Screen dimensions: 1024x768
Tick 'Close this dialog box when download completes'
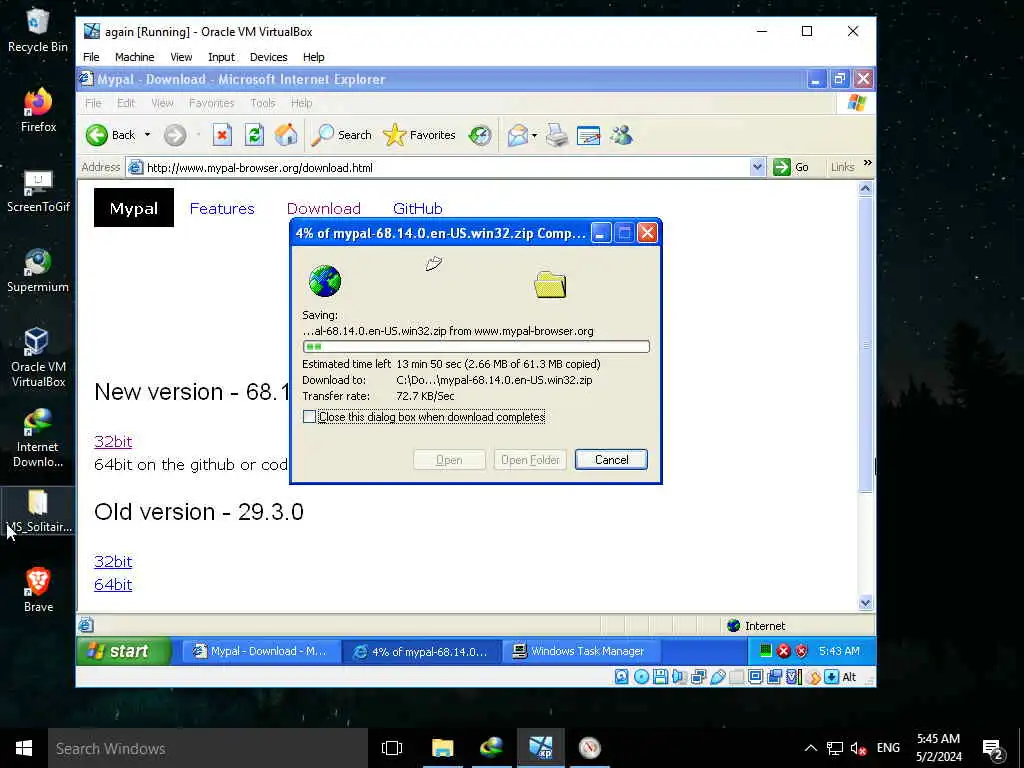310,417
